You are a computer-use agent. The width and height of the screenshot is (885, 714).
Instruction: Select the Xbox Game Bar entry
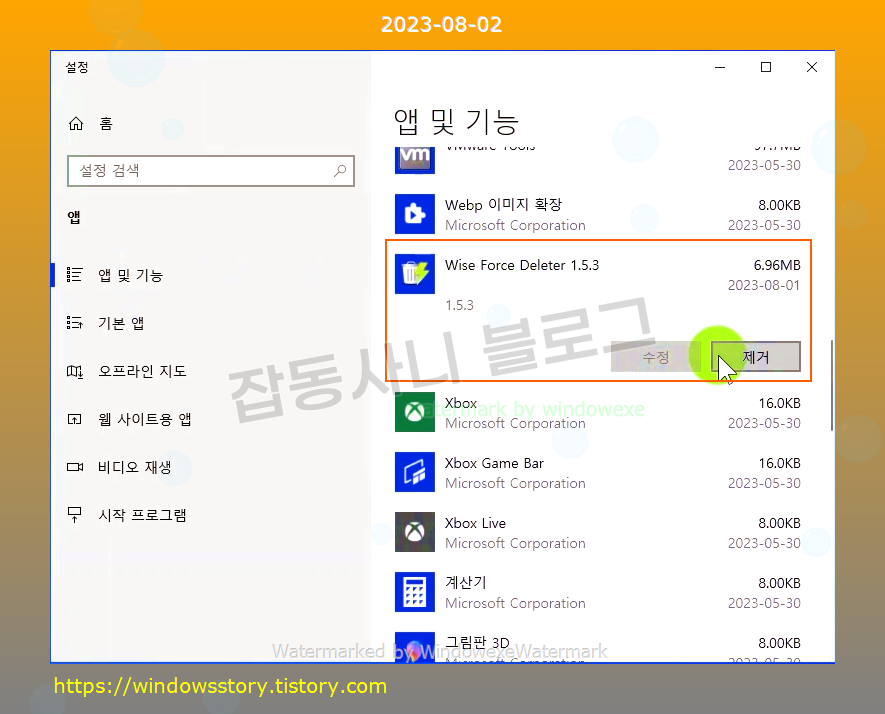pyautogui.click(x=598, y=472)
